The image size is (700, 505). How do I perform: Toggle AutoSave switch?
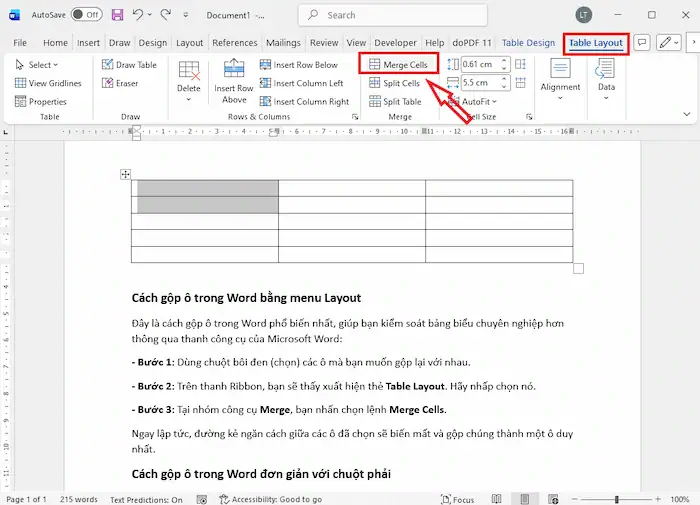pyautogui.click(x=87, y=15)
